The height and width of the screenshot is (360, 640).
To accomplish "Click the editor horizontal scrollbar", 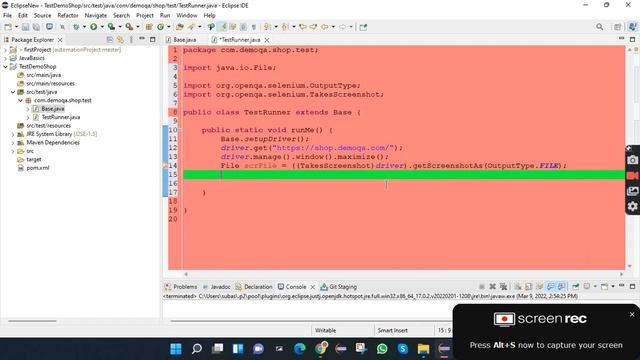I will [403, 274].
